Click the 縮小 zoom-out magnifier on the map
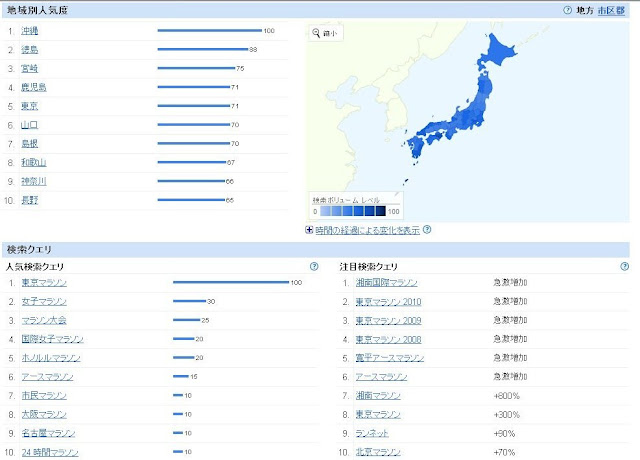Screen dimensions: 640x460 tap(325, 33)
